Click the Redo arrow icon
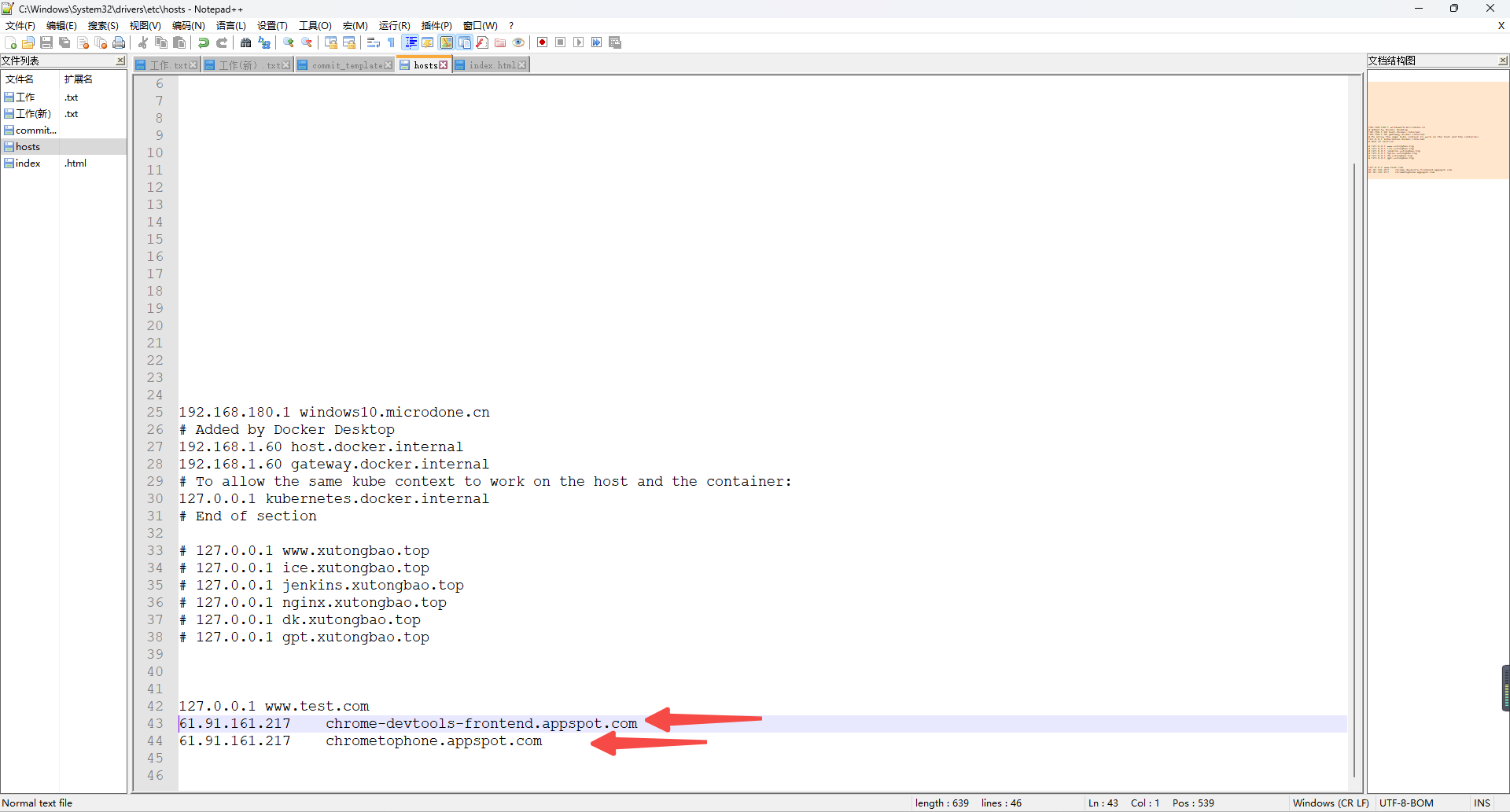Image resolution: width=1510 pixels, height=812 pixels. click(x=222, y=42)
